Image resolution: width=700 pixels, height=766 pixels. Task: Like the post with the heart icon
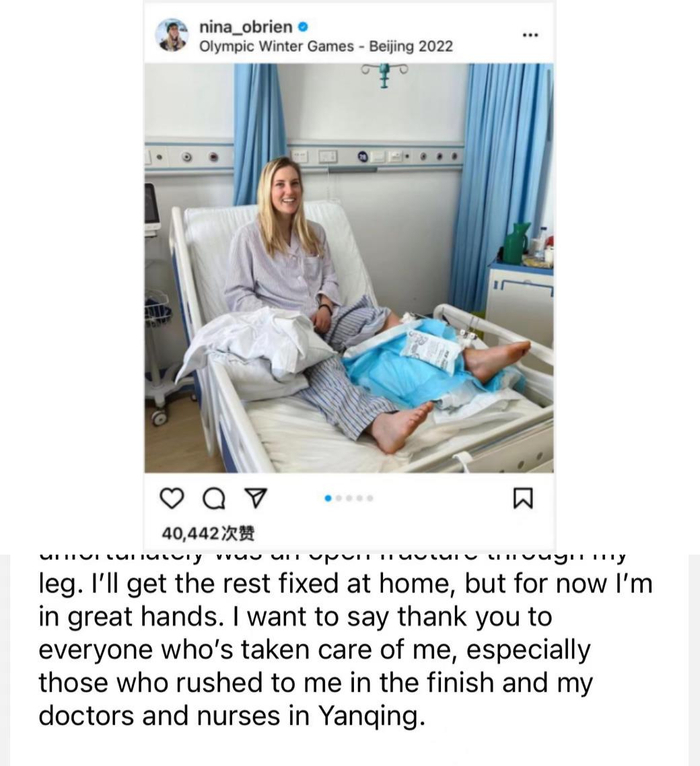pos(172,499)
